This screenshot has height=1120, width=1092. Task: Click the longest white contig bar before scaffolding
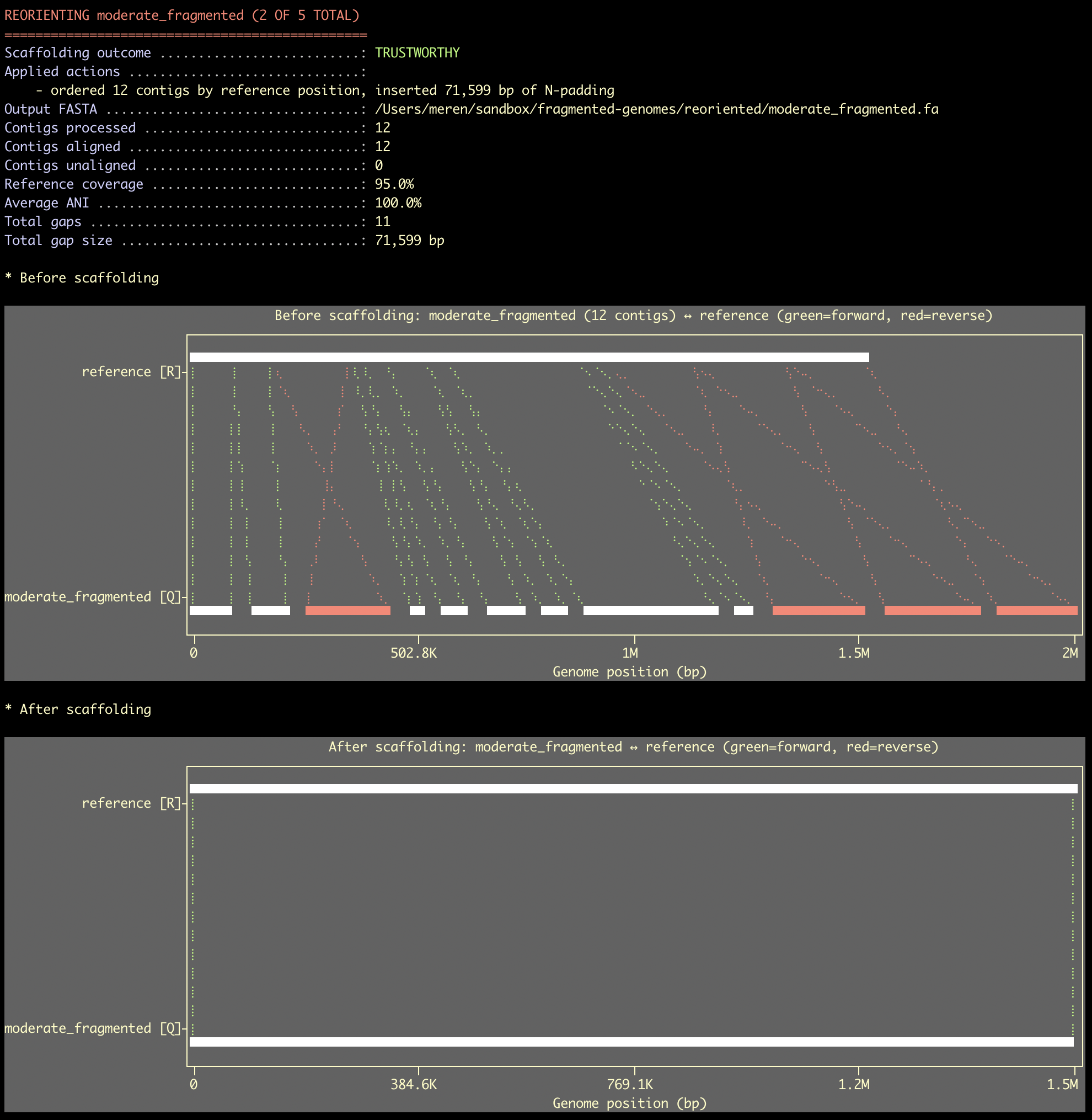pyautogui.click(x=650, y=611)
